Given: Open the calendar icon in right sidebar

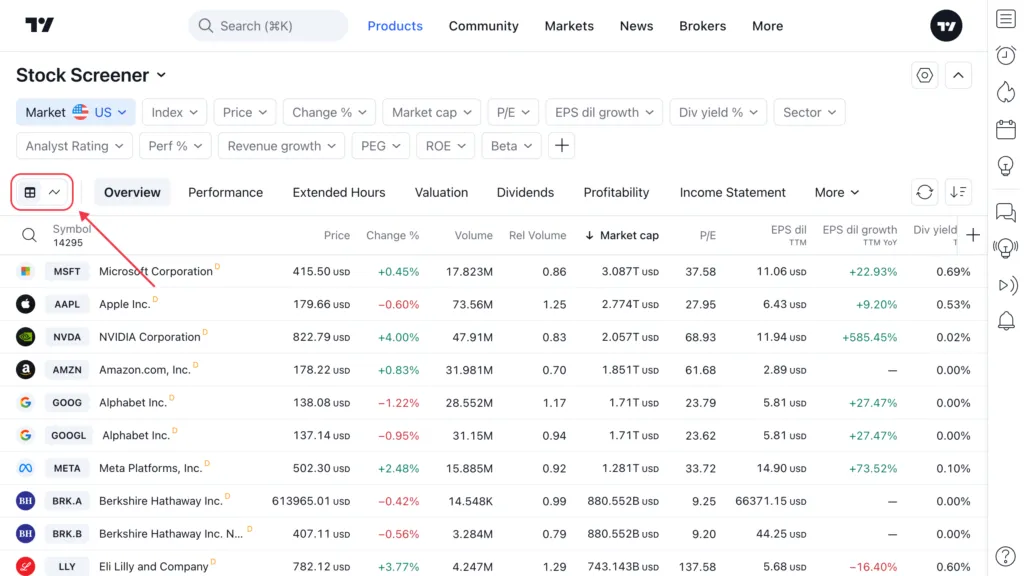Looking at the screenshot, I should pyautogui.click(x=1006, y=129).
